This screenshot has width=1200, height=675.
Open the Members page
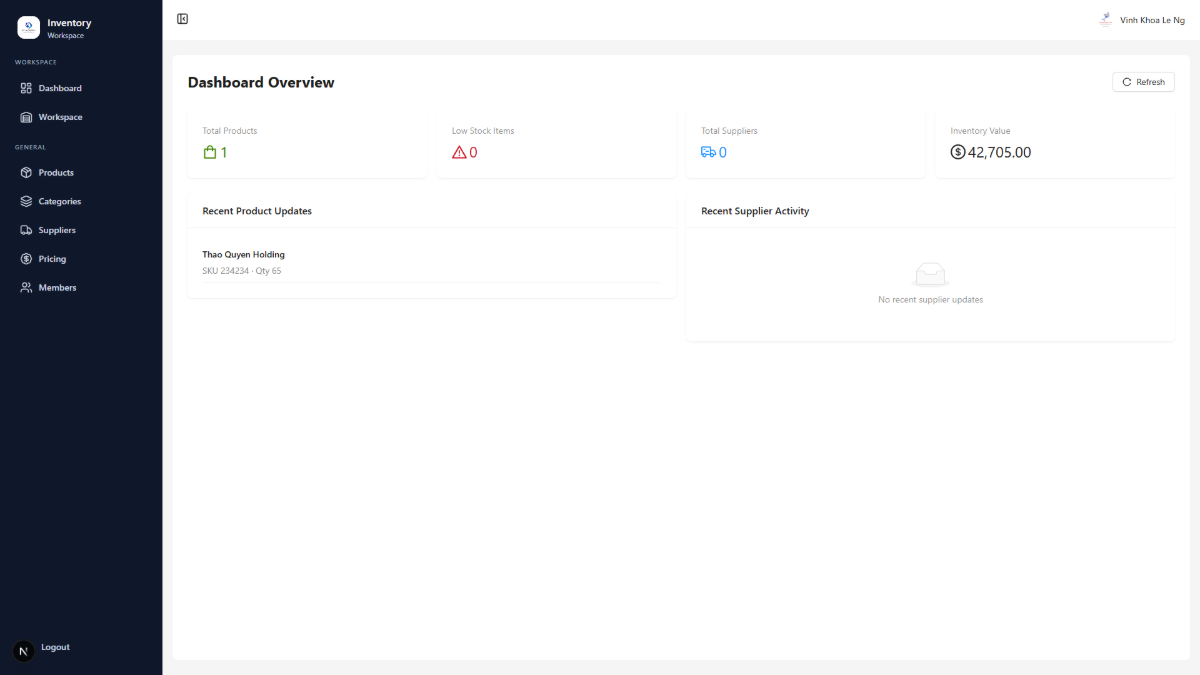pyautogui.click(x=57, y=288)
